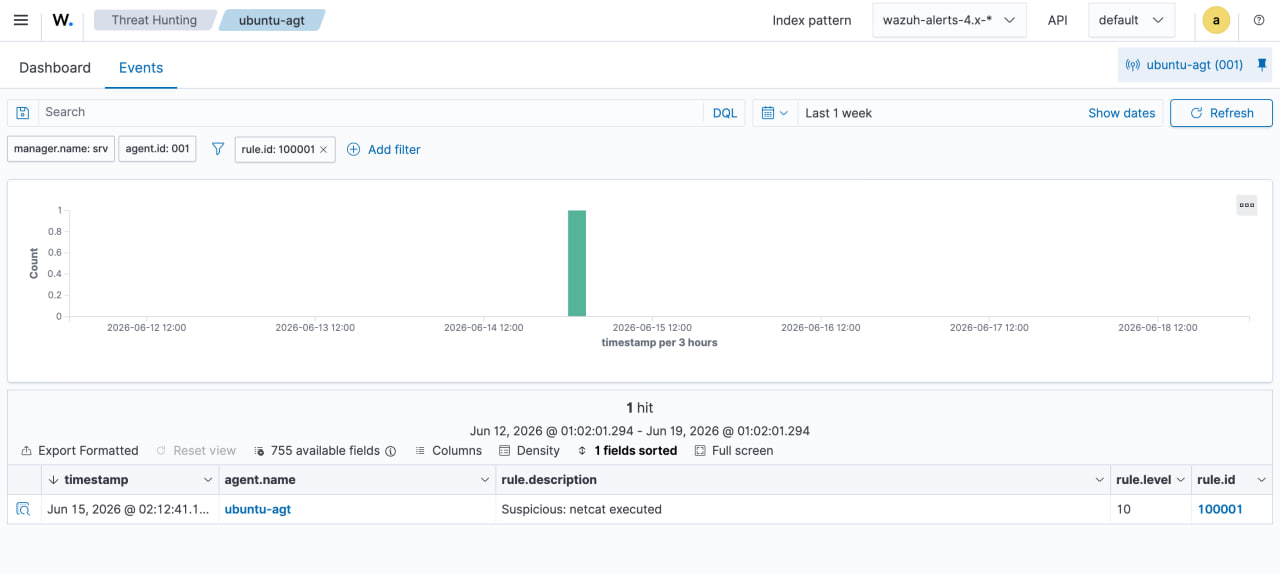Add a new filter
This screenshot has height=574, width=1280.
(383, 150)
